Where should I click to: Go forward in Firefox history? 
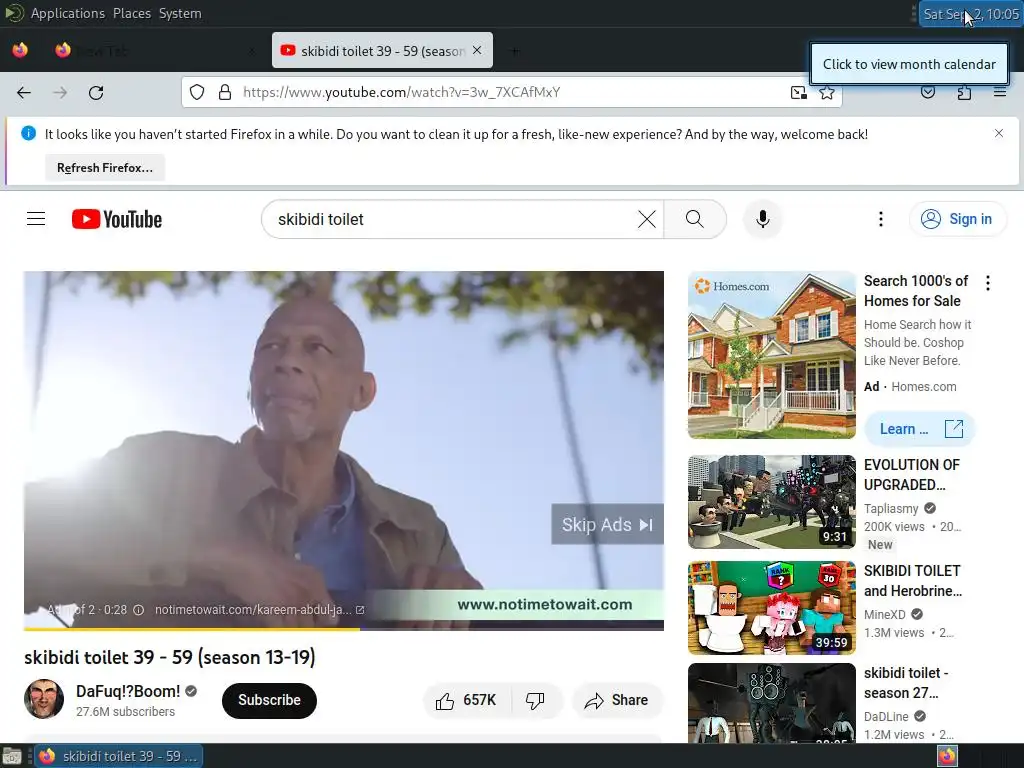coord(60,93)
